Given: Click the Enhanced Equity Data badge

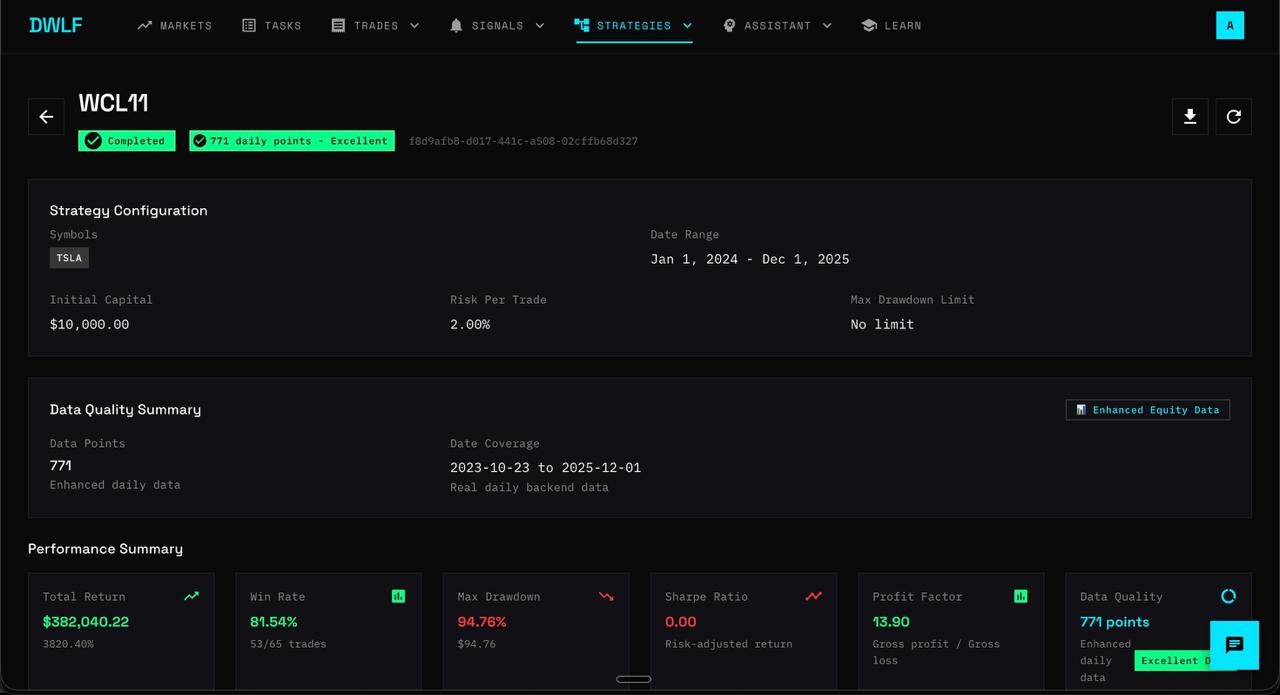Looking at the screenshot, I should [x=1147, y=409].
